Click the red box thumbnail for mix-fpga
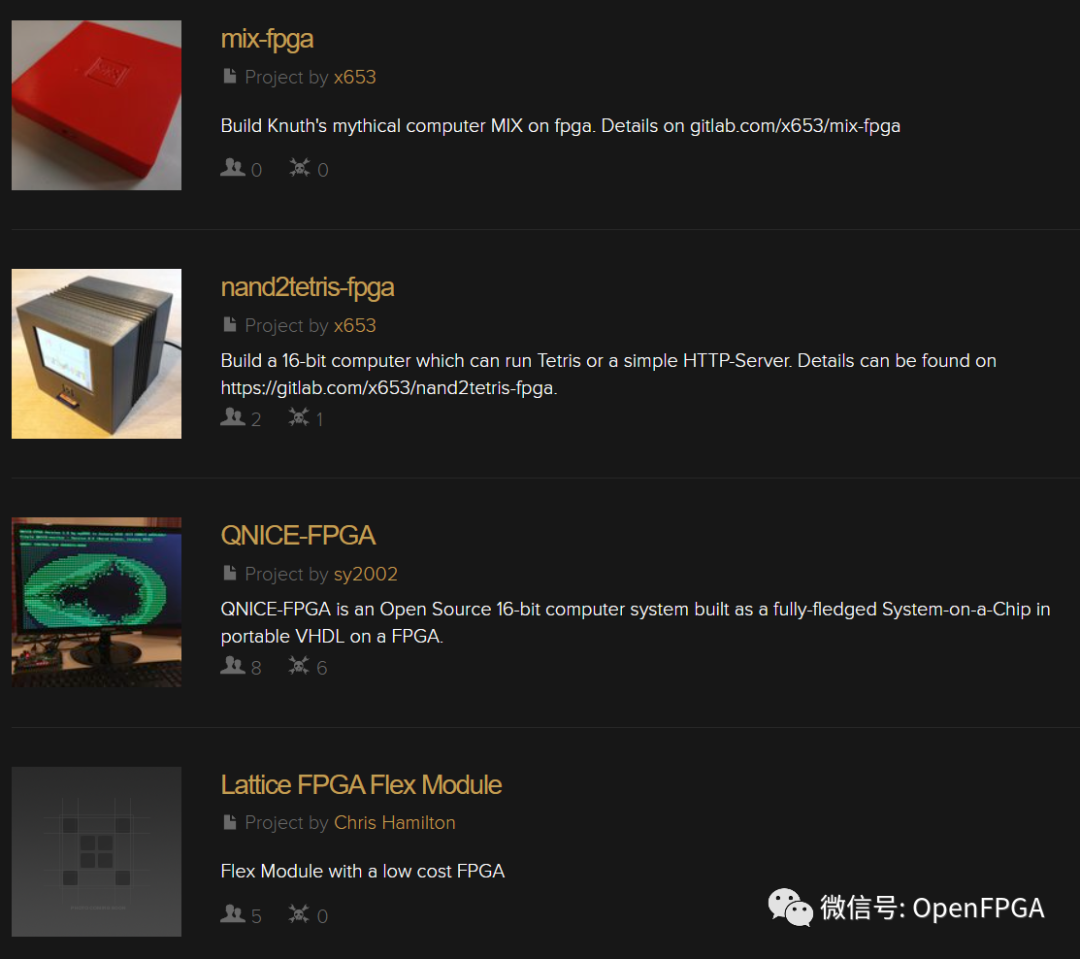Viewport: 1080px width, 959px height. coord(96,105)
